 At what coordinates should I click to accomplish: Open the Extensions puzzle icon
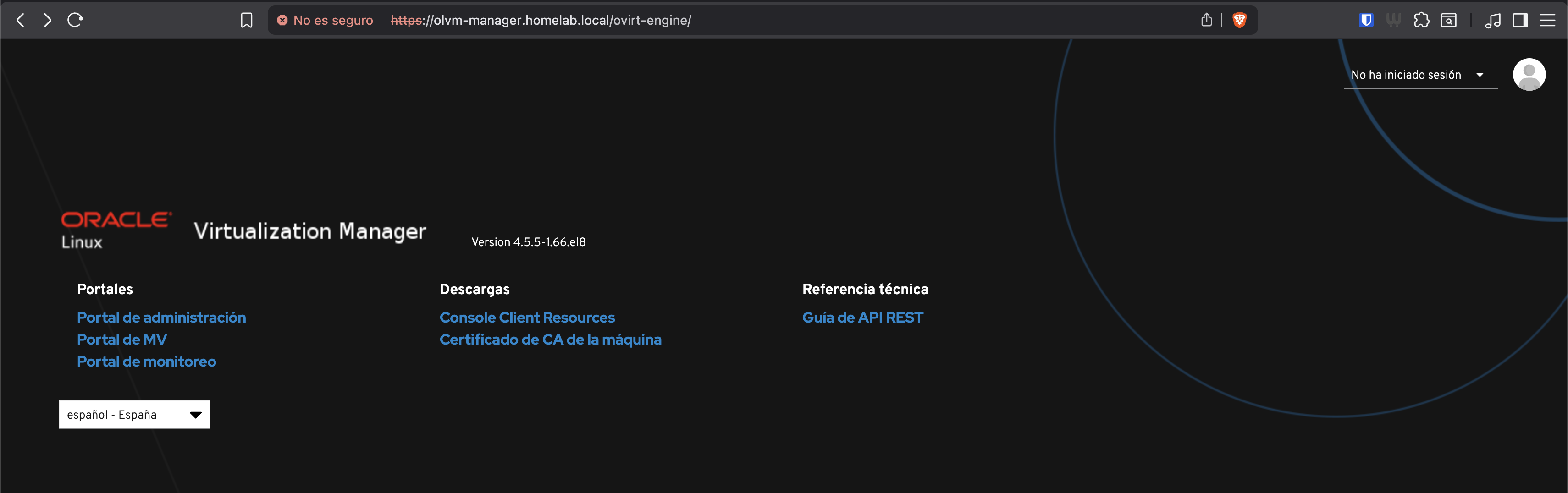[1421, 20]
